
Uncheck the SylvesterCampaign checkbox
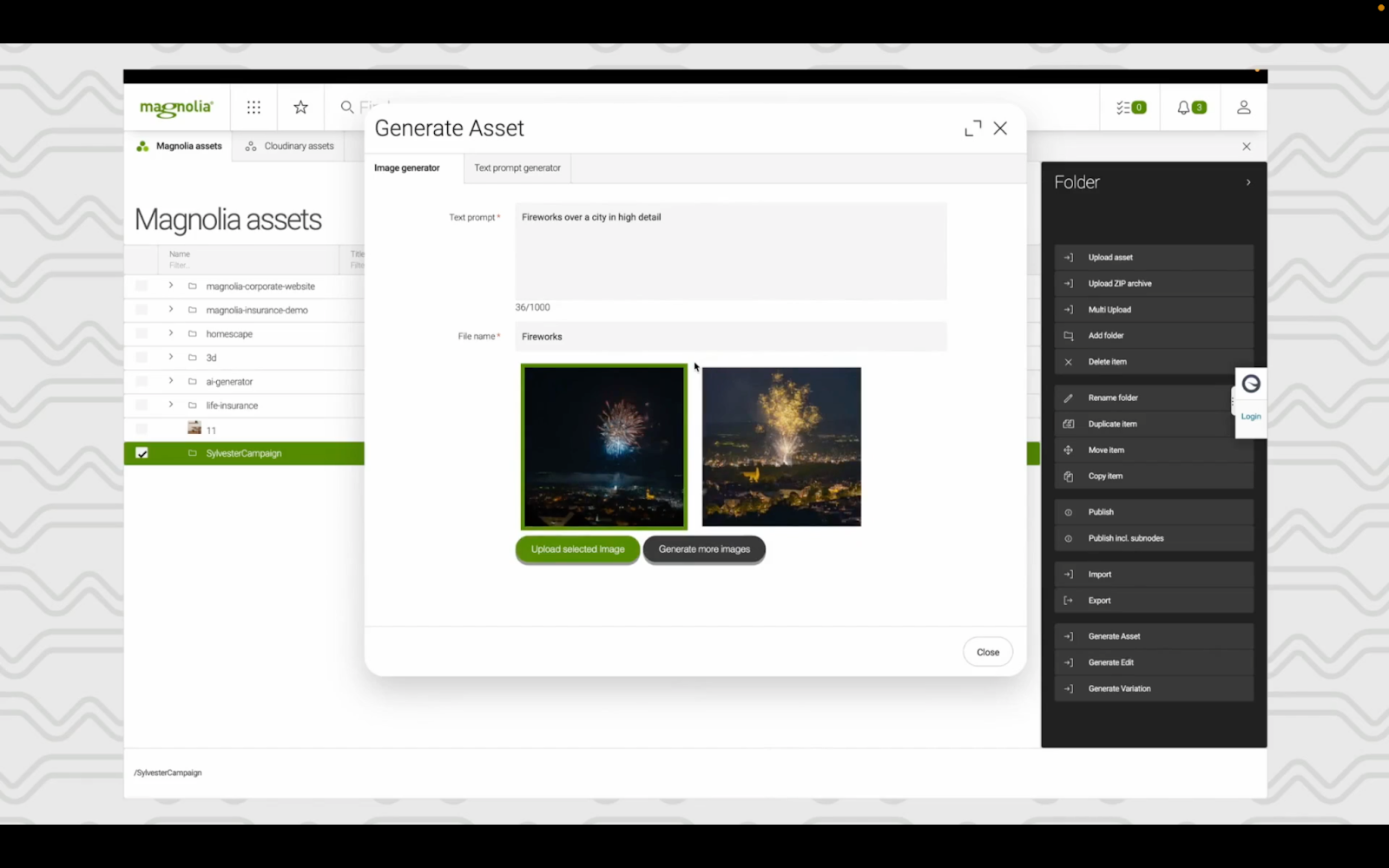point(142,453)
